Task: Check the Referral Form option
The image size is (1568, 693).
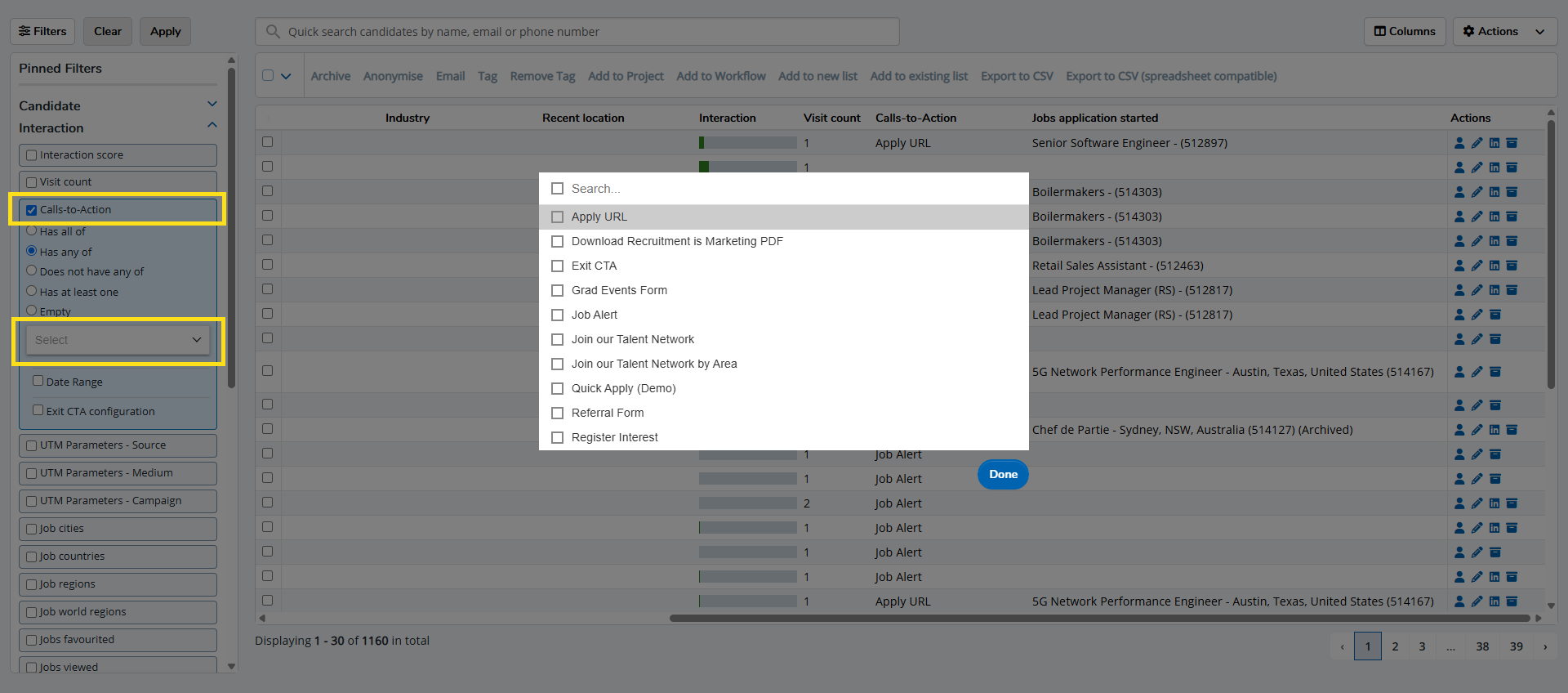Action: pos(558,413)
